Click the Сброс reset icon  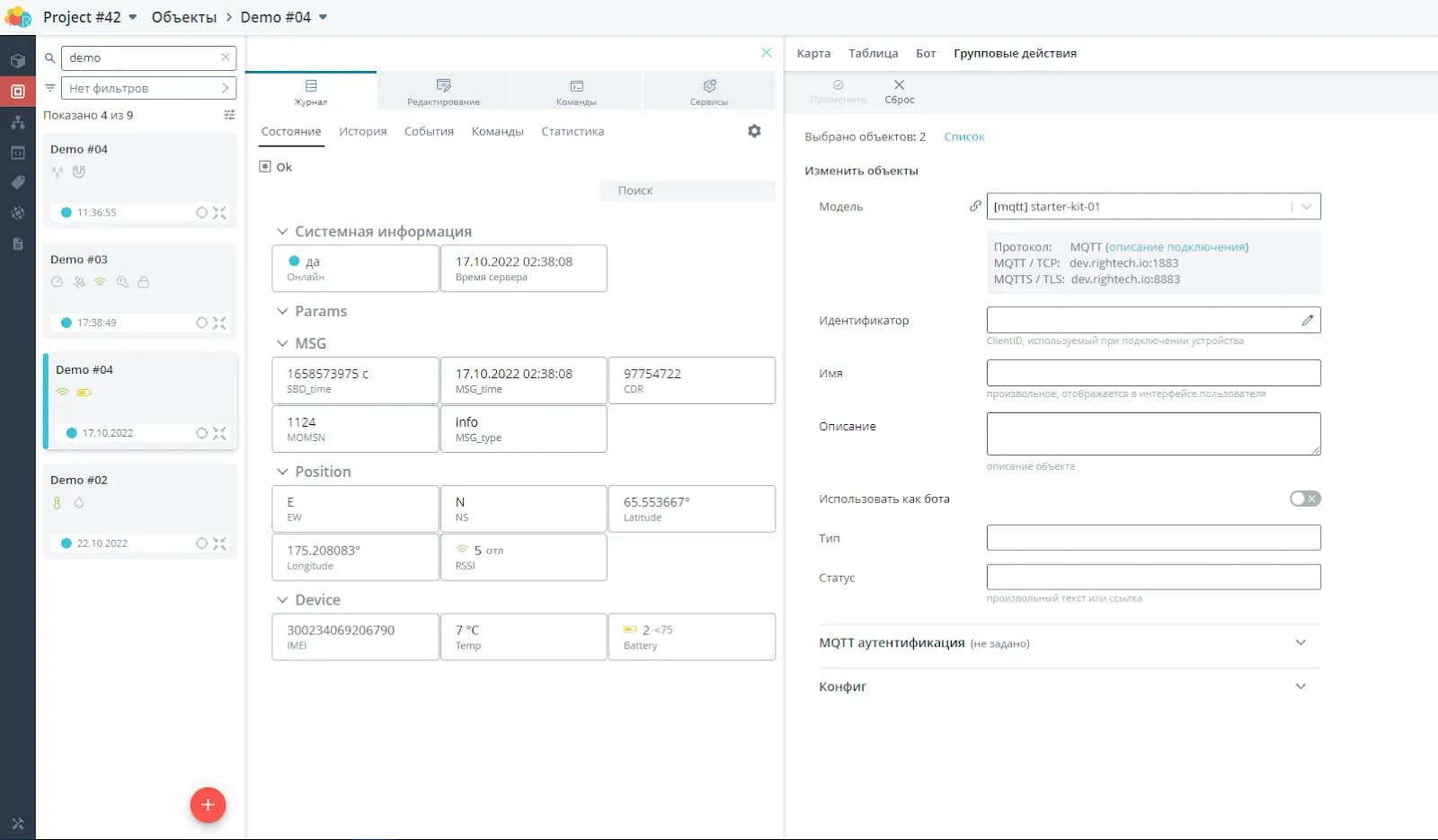(x=899, y=85)
